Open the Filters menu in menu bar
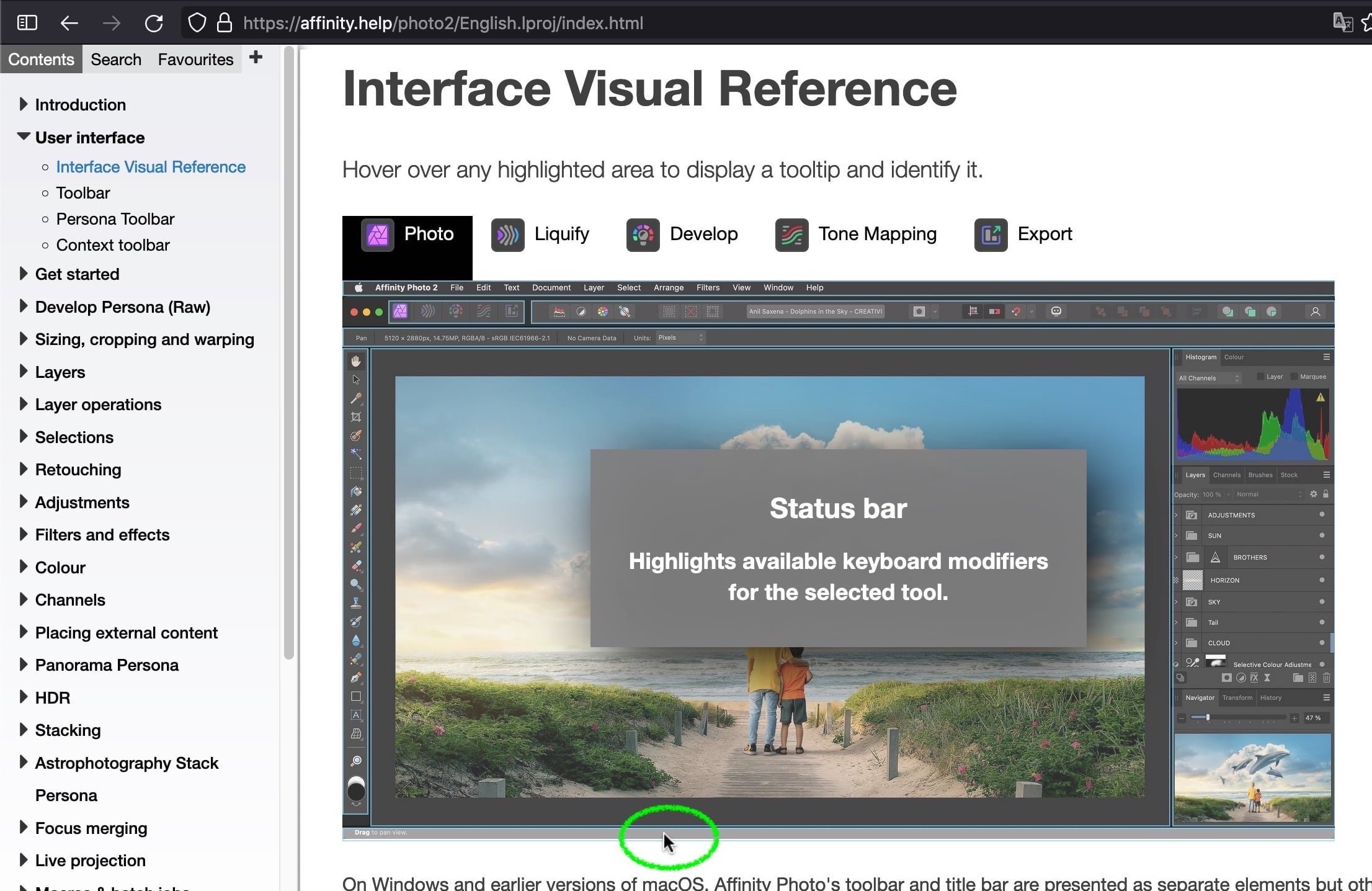The height and width of the screenshot is (891, 1372). (708, 287)
